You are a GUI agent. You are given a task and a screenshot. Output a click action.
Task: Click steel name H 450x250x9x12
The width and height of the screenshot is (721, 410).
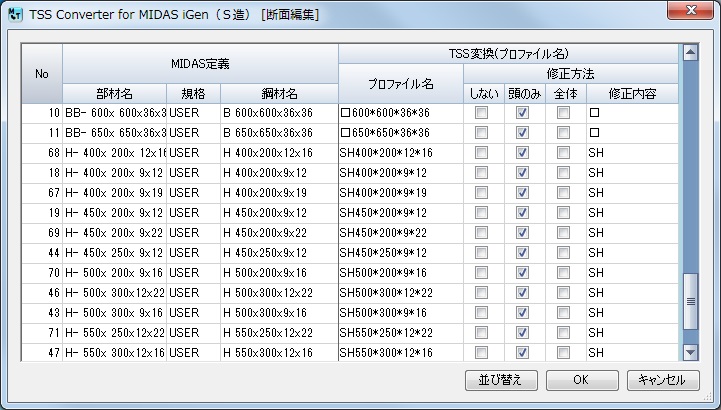click(x=280, y=253)
